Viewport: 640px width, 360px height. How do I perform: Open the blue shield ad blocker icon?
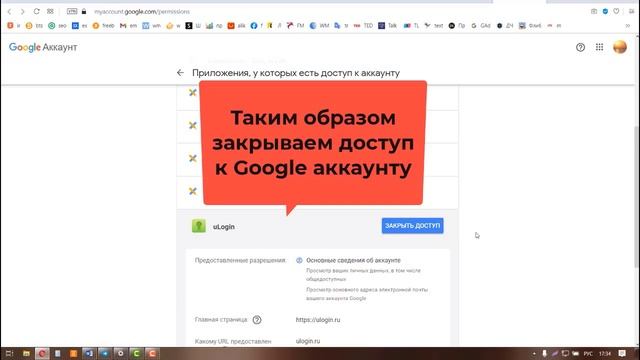pyautogui.click(x=605, y=11)
